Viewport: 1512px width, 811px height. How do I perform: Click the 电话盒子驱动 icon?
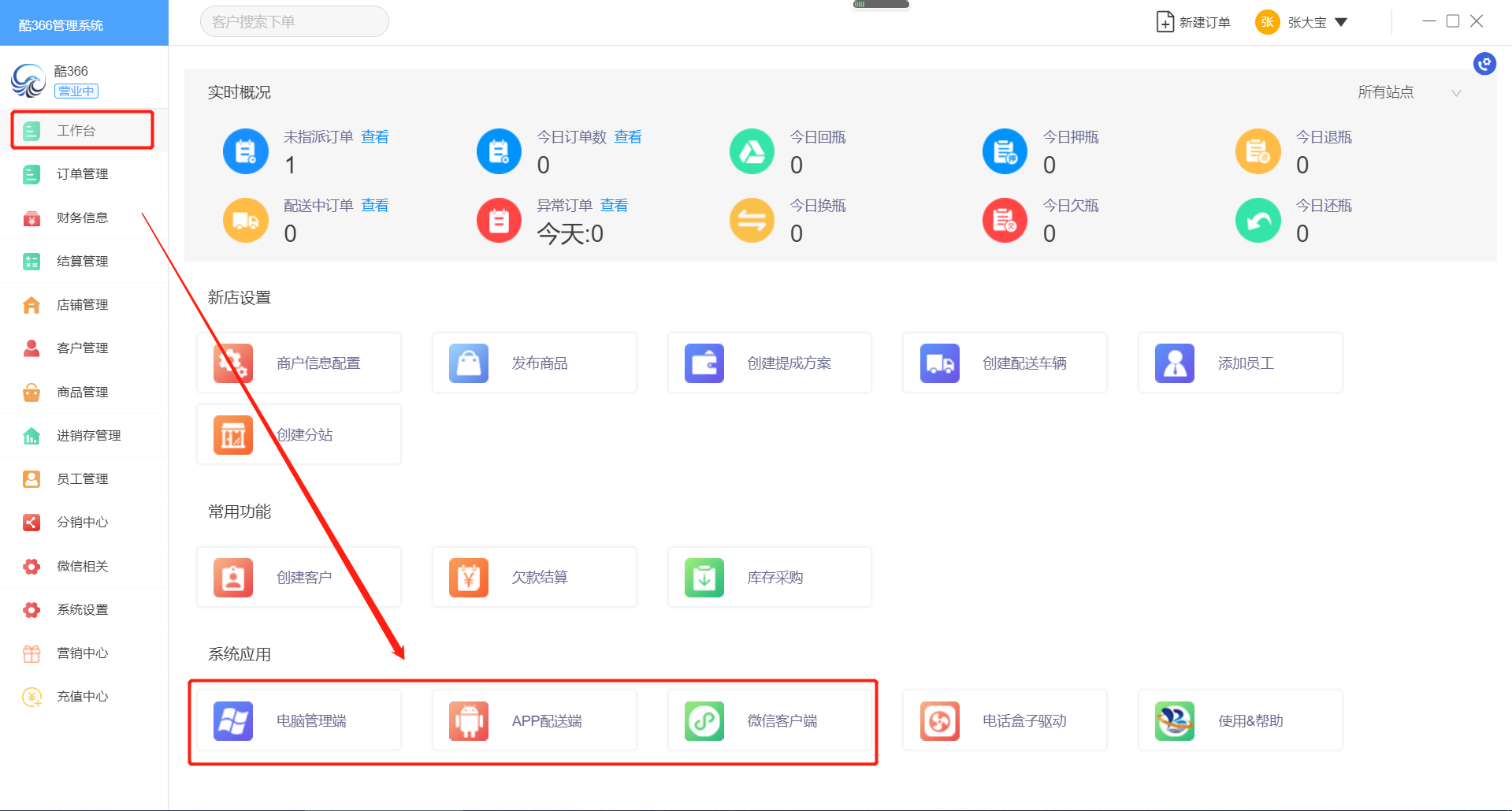point(939,720)
